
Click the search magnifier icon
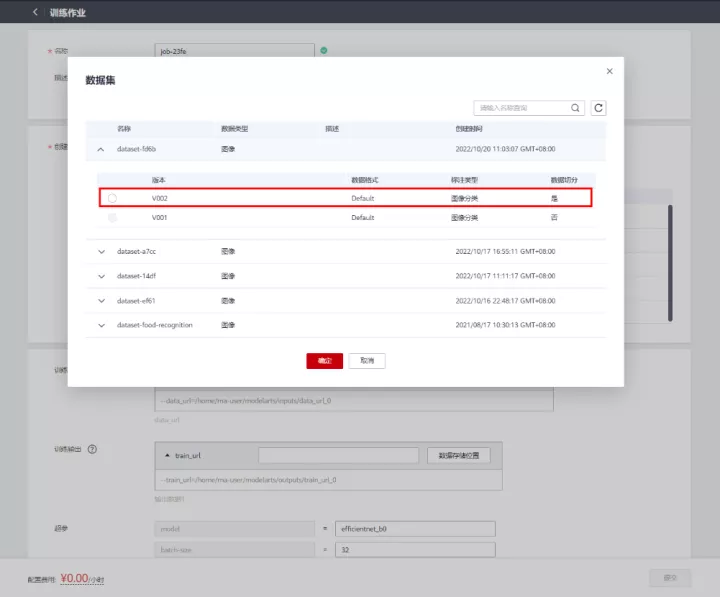tap(576, 108)
